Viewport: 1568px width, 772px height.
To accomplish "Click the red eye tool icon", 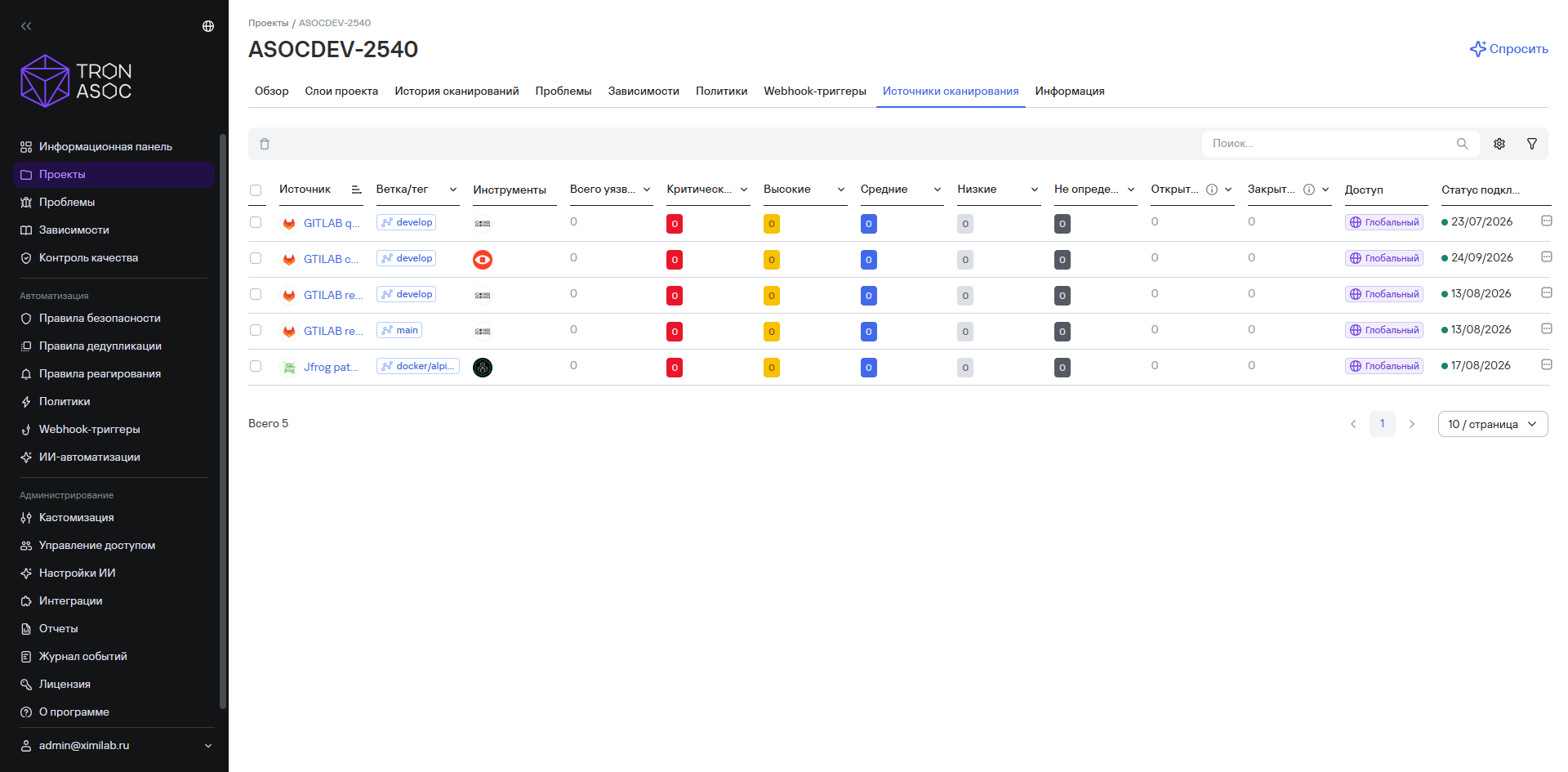I will coord(483,260).
